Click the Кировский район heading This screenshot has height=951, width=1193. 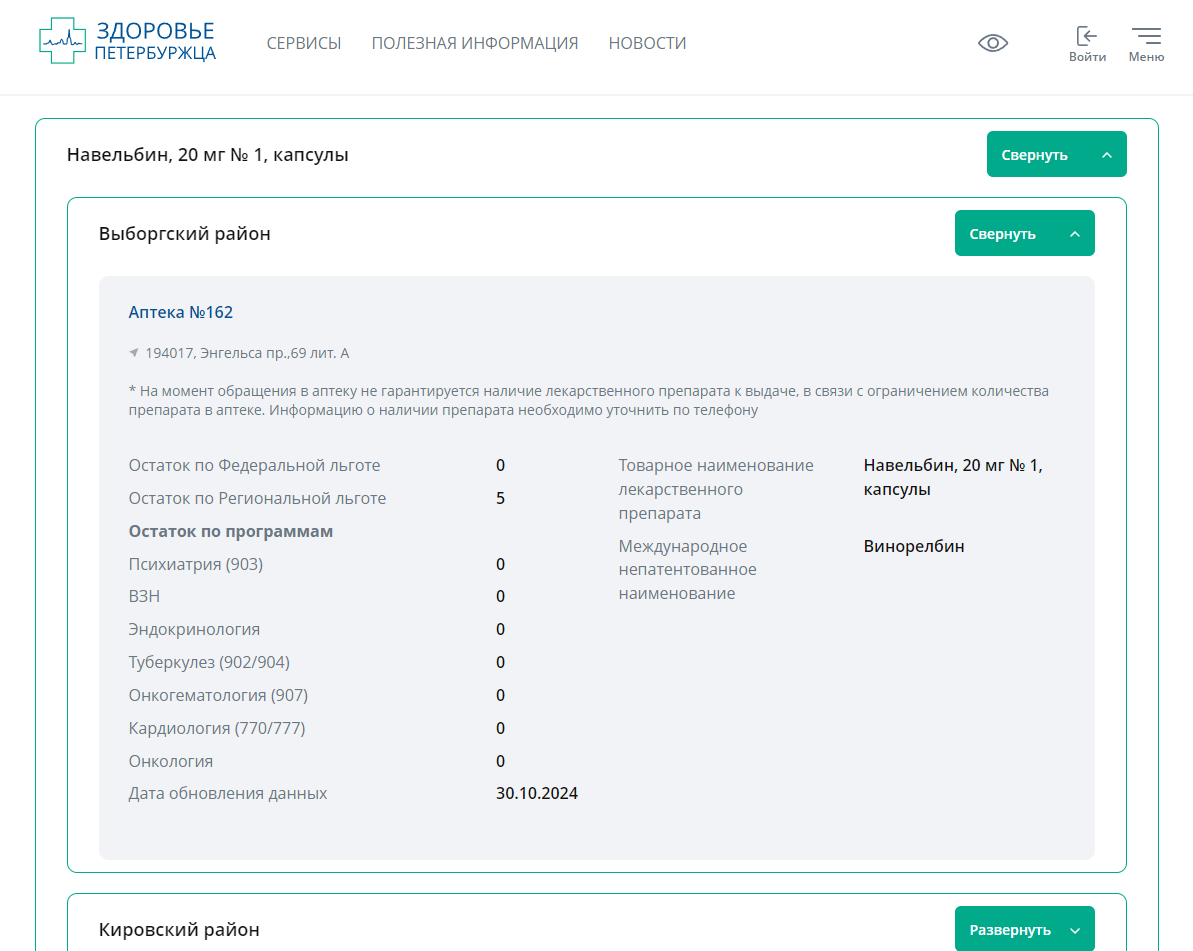coord(180,930)
